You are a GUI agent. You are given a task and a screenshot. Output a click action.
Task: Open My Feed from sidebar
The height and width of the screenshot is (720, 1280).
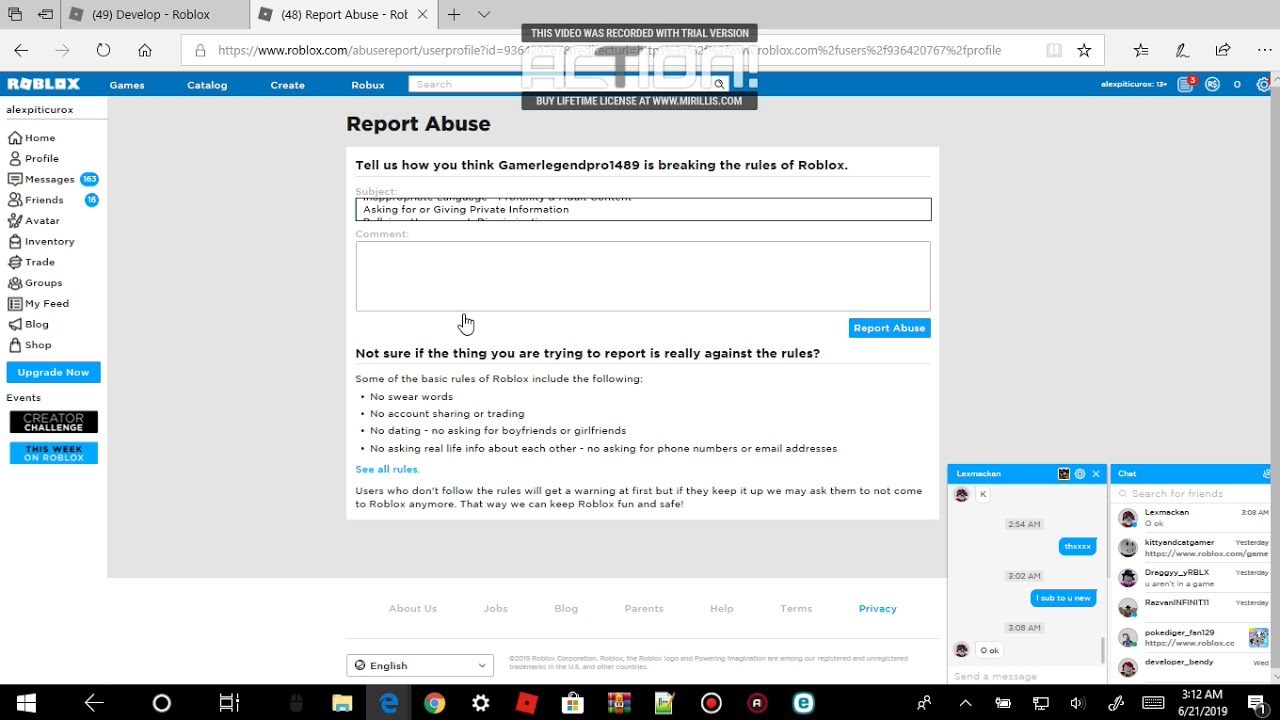coord(39,304)
